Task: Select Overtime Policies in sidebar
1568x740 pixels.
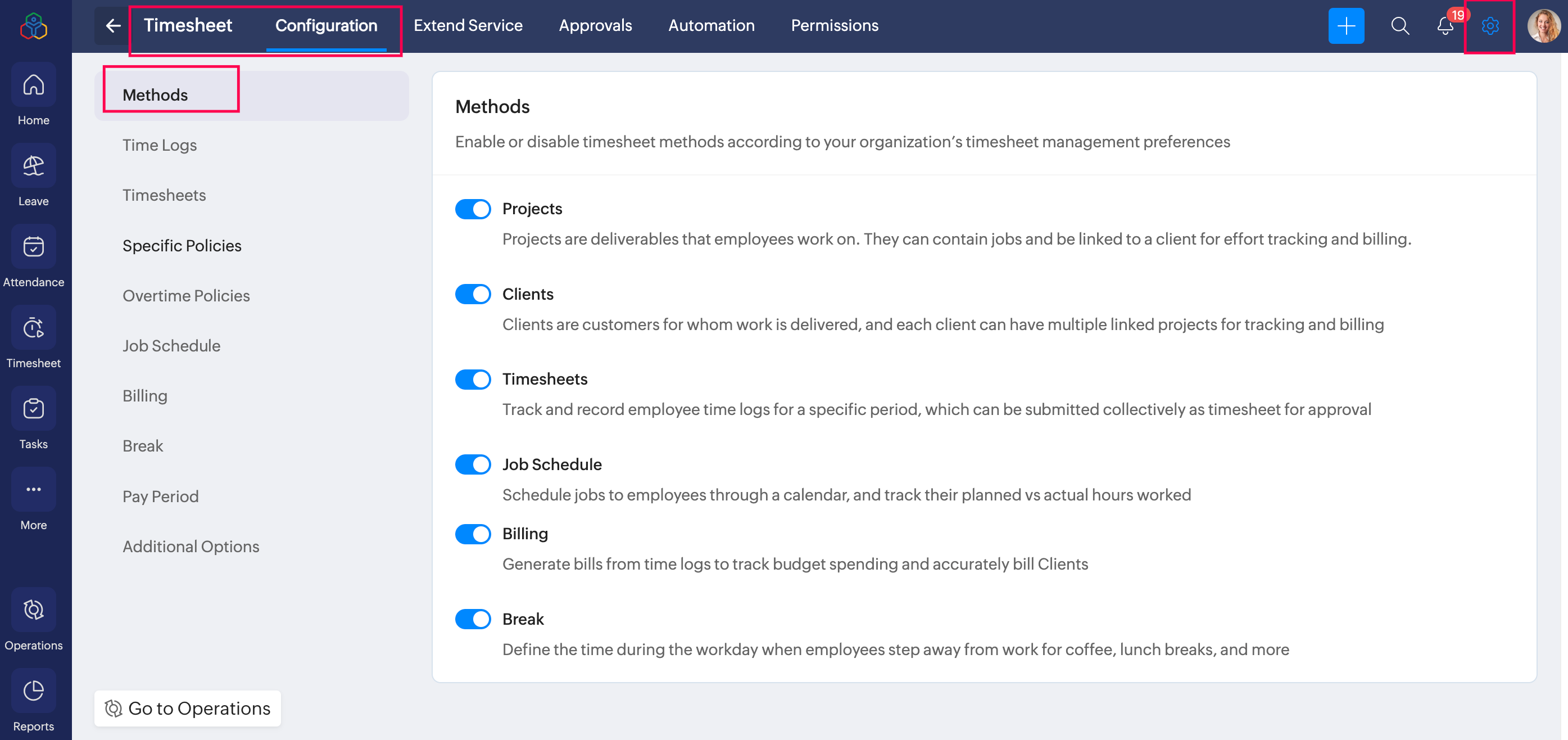Action: click(x=186, y=296)
